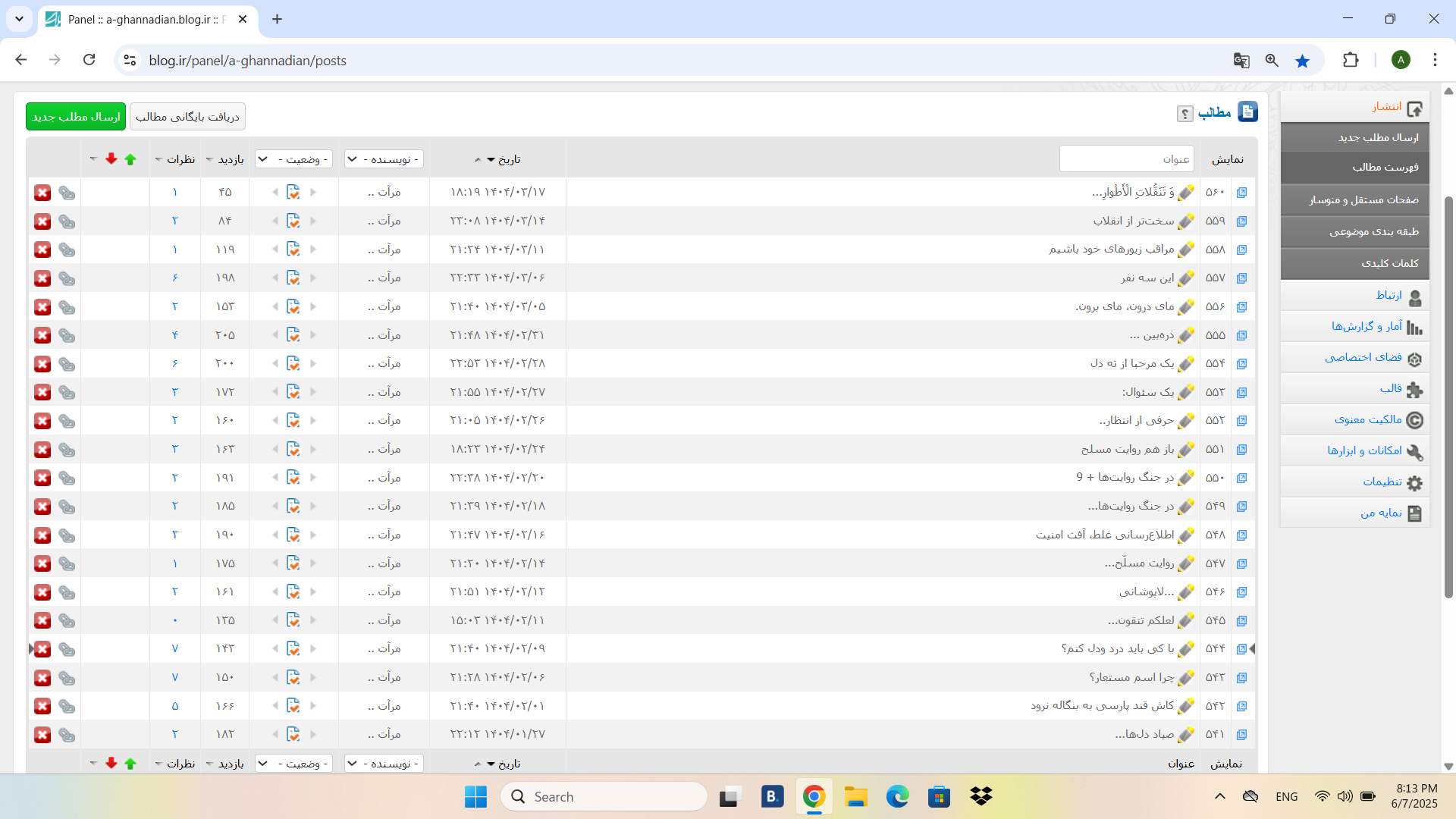Select طبقه بندی موضوعی sidebar item

[x=1373, y=232]
